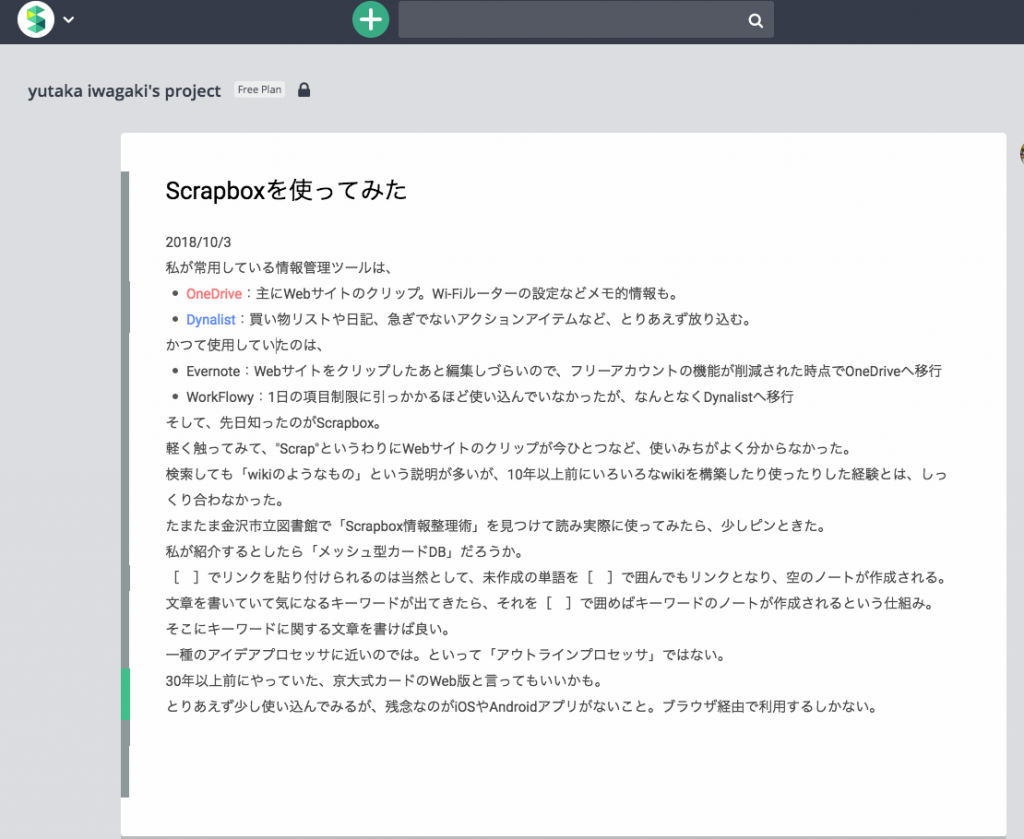Click the line mentioning '京大式カード'

(385, 680)
